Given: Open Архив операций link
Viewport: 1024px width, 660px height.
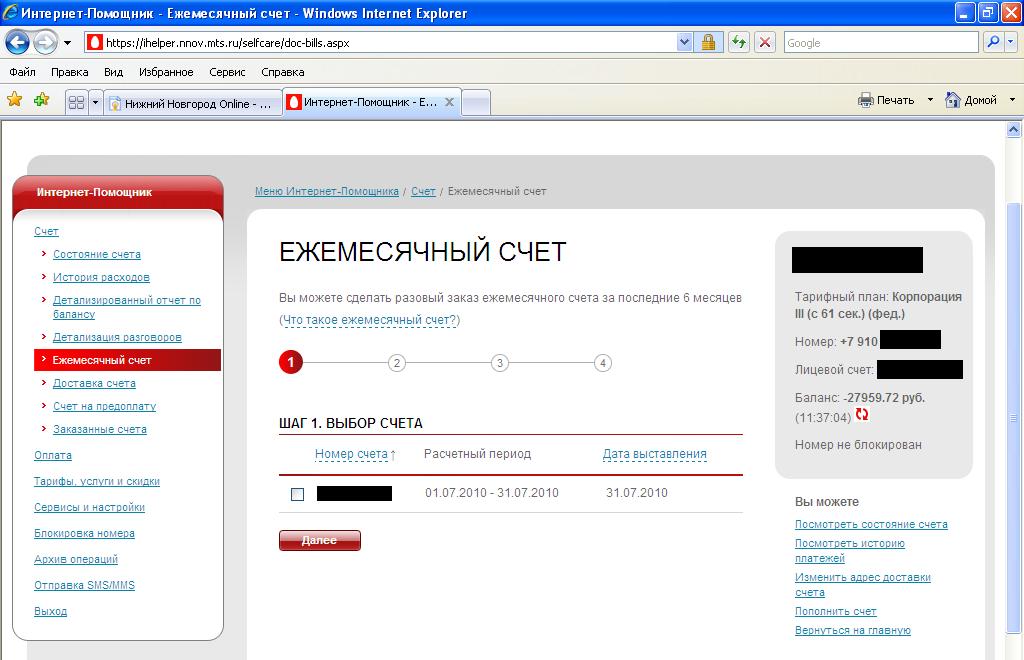Looking at the screenshot, I should pyautogui.click(x=76, y=559).
